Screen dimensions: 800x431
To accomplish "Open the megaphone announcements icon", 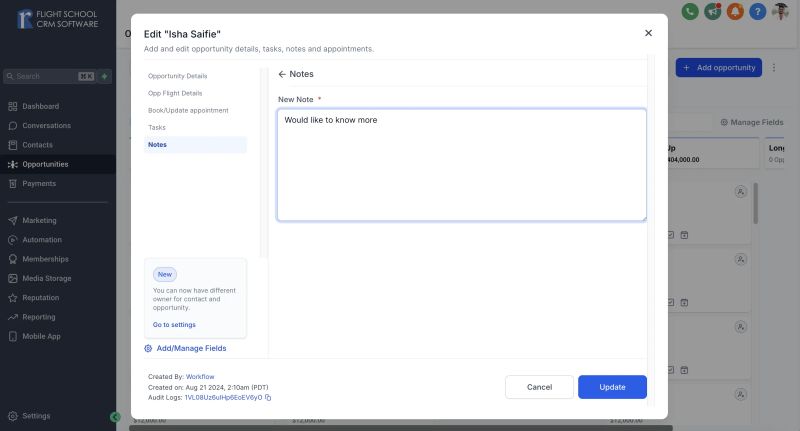I will [x=713, y=11].
